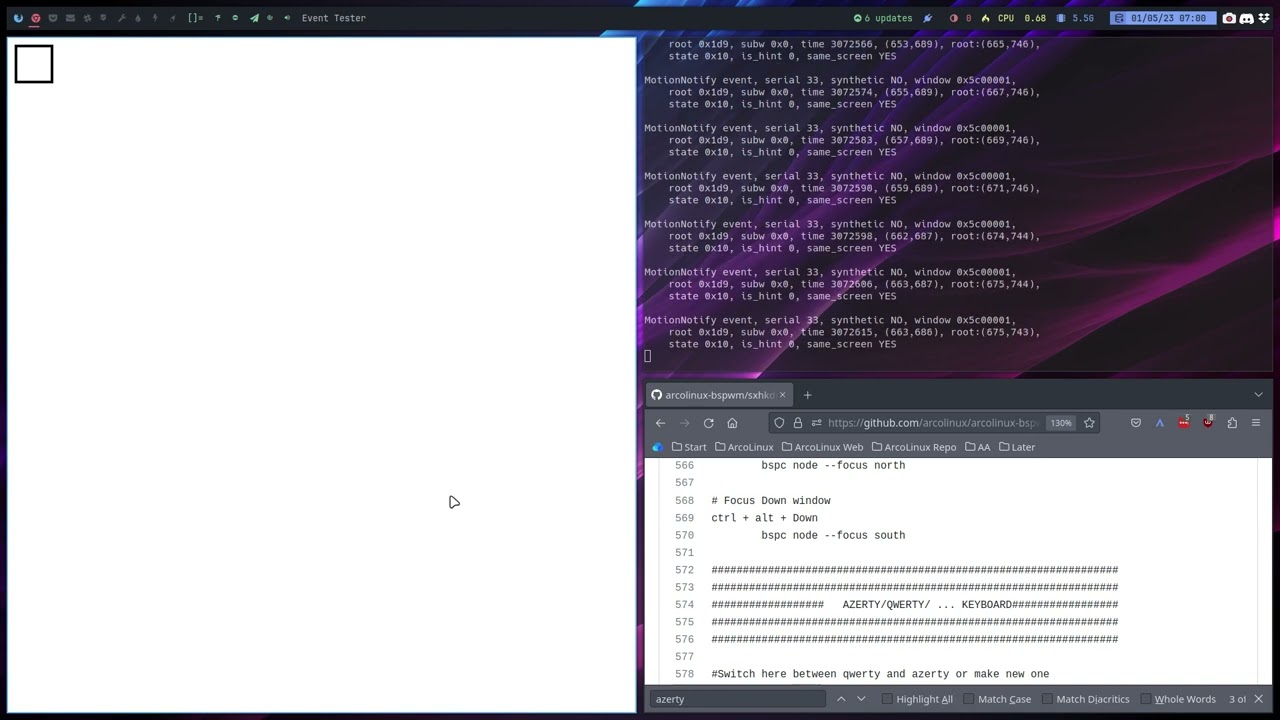Enable the Match Diacritics checkbox
The image size is (1280, 720).
click(x=1047, y=699)
